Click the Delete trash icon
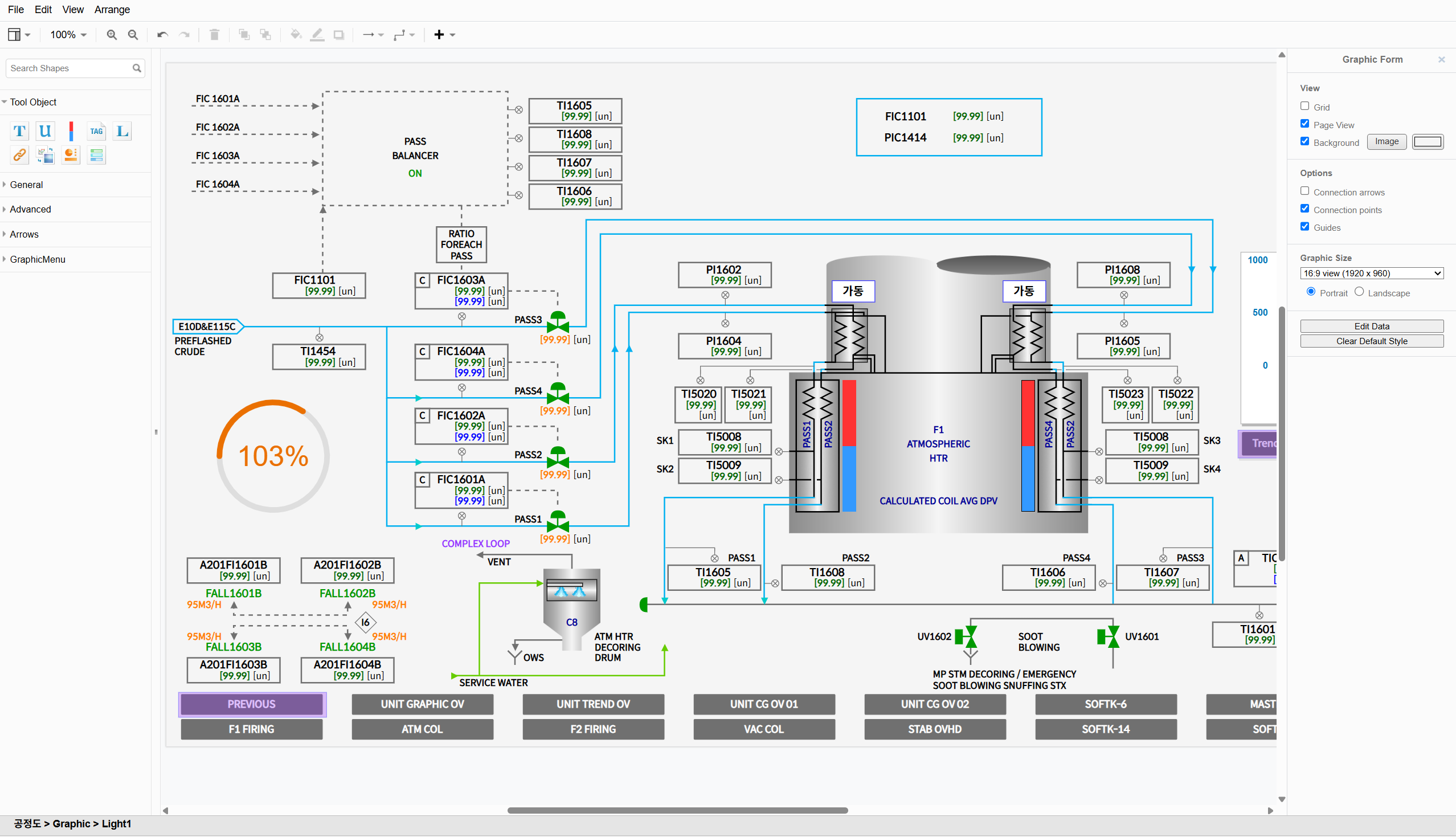 pyautogui.click(x=214, y=35)
